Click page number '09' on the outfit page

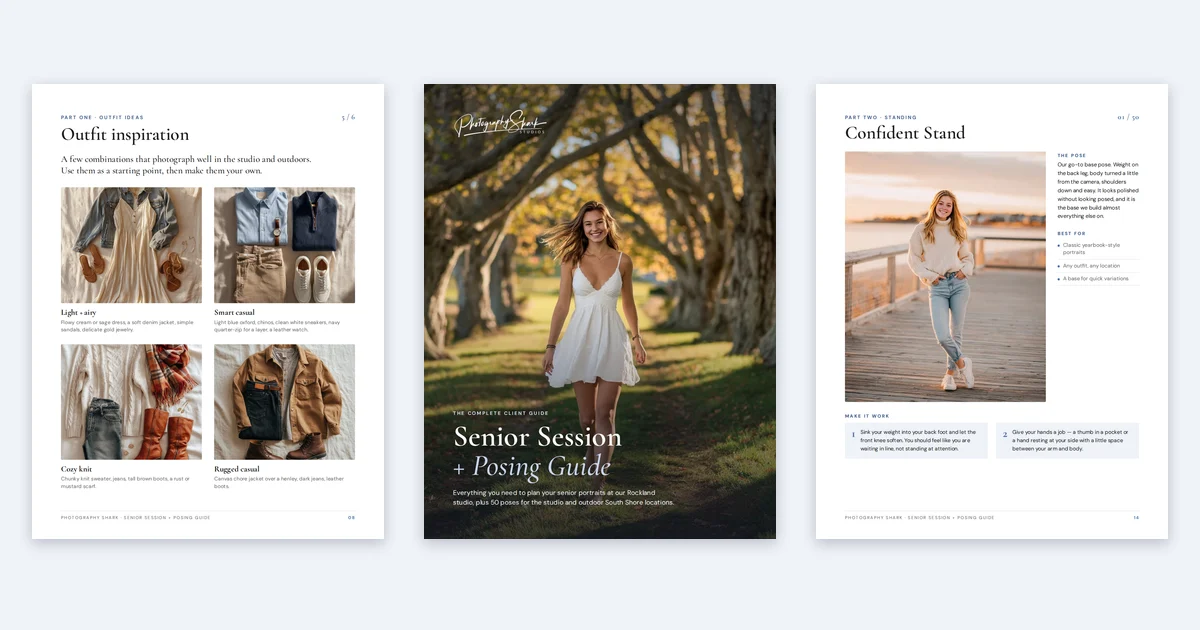pyautogui.click(x=351, y=517)
